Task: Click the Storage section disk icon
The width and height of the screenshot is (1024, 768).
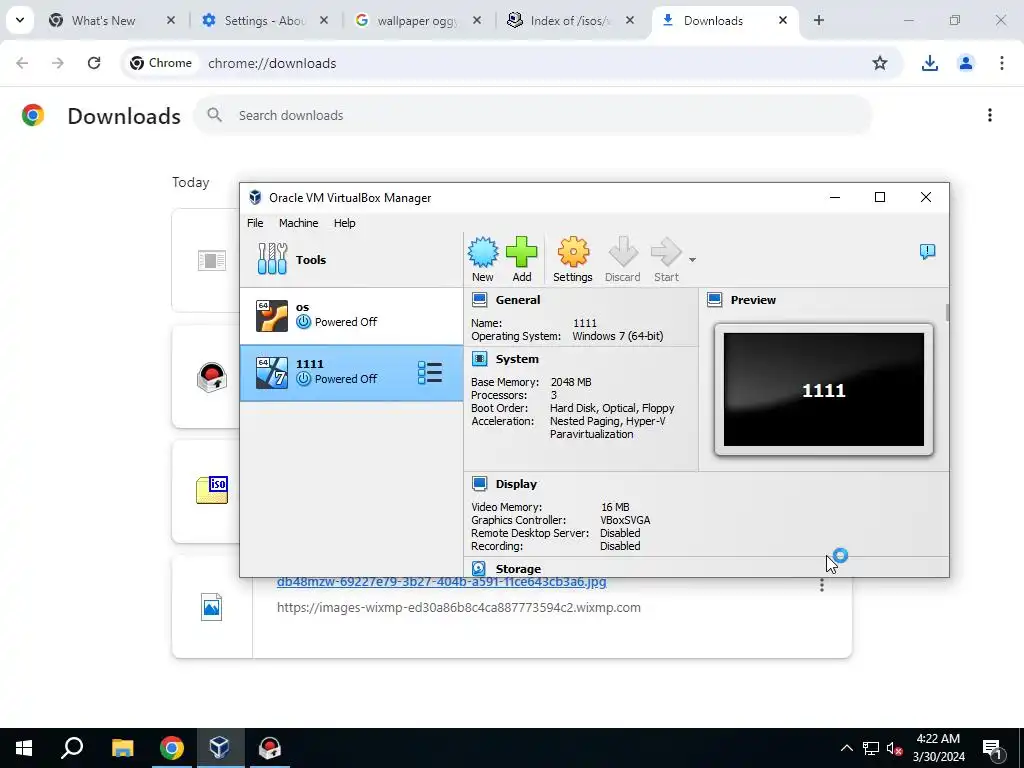Action: 479,569
